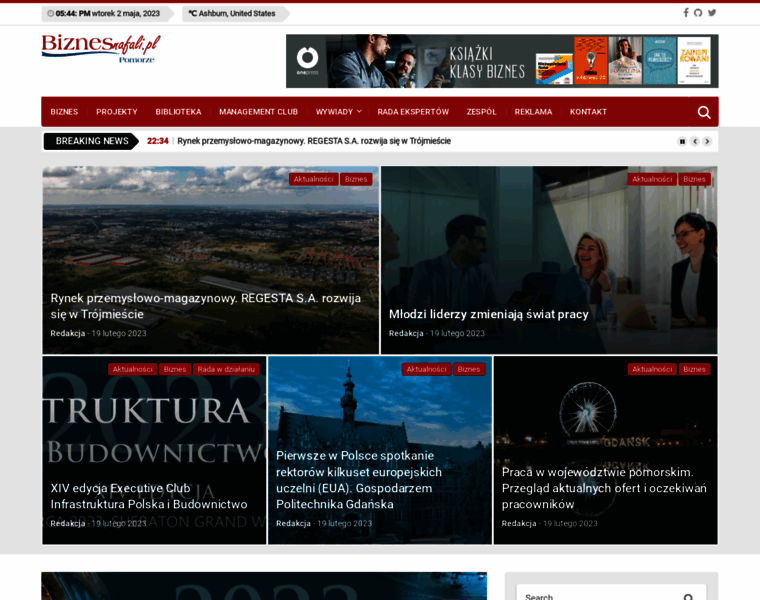Open the Biznes menu item
Screen dimensions: 760x600
(x=64, y=112)
